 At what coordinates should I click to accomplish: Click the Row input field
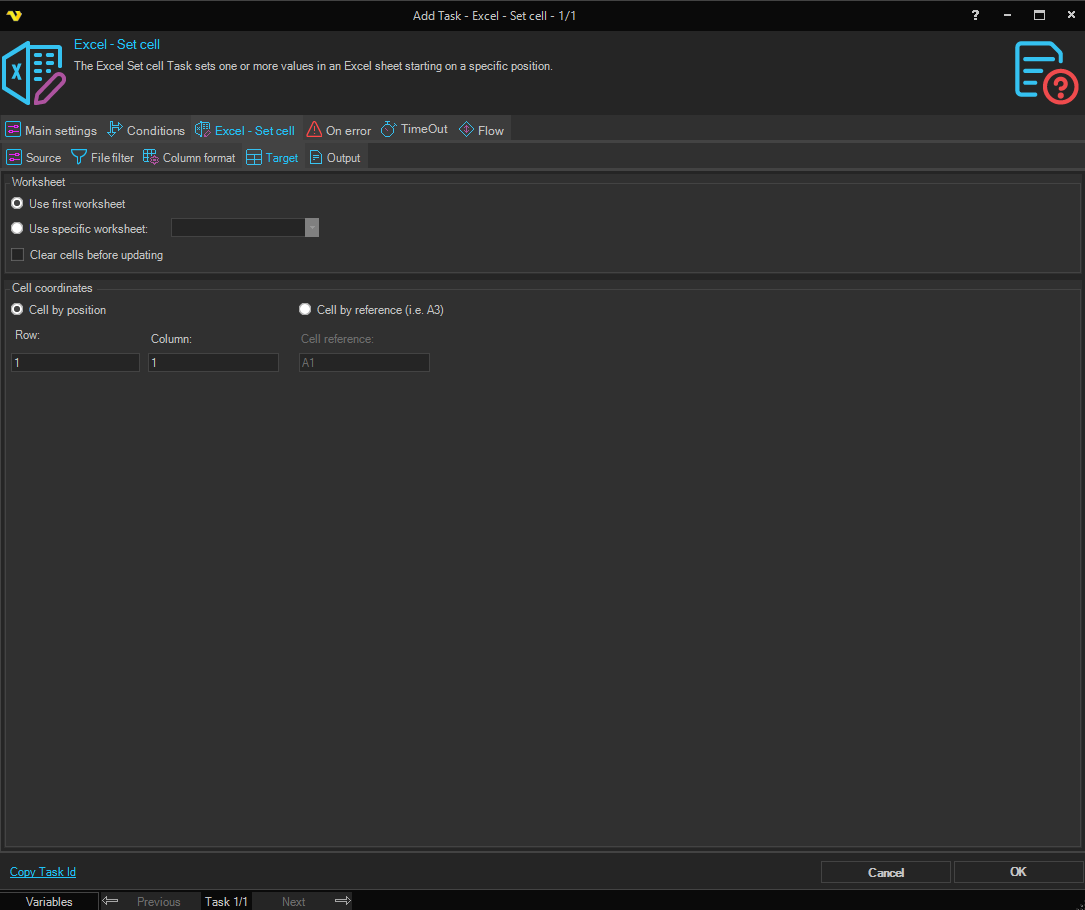click(x=75, y=363)
